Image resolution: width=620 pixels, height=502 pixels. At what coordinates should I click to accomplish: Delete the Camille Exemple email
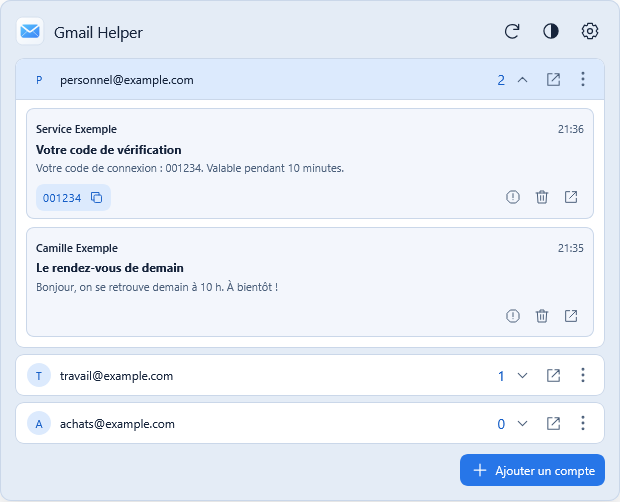542,316
